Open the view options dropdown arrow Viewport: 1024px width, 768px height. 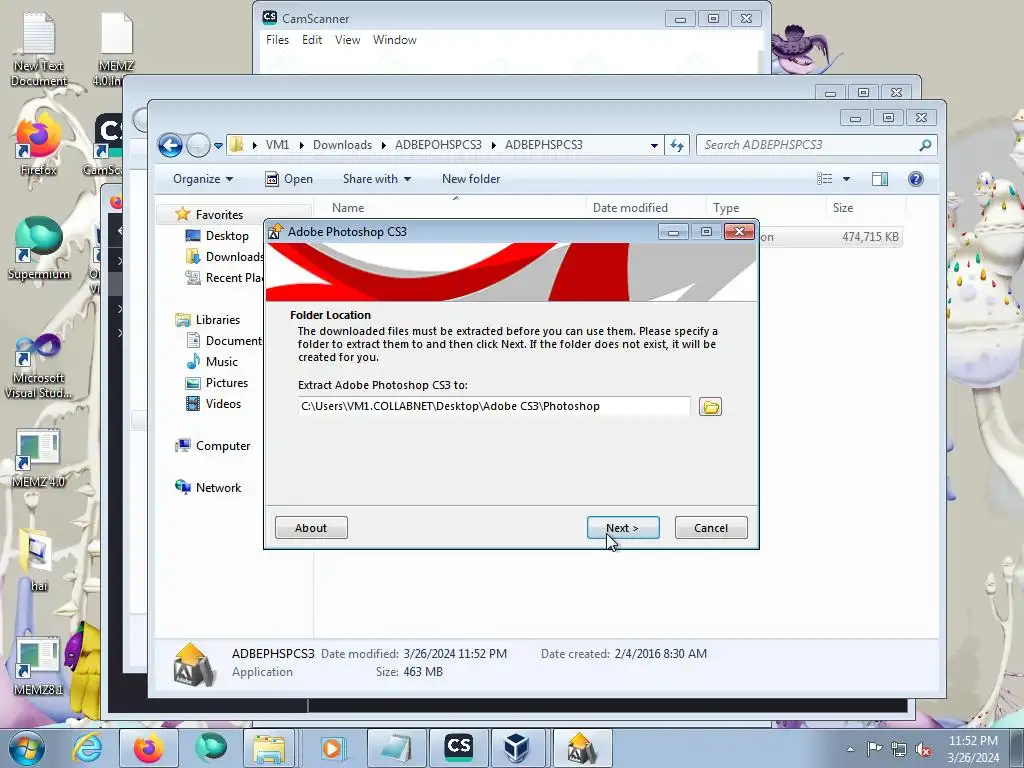click(846, 179)
